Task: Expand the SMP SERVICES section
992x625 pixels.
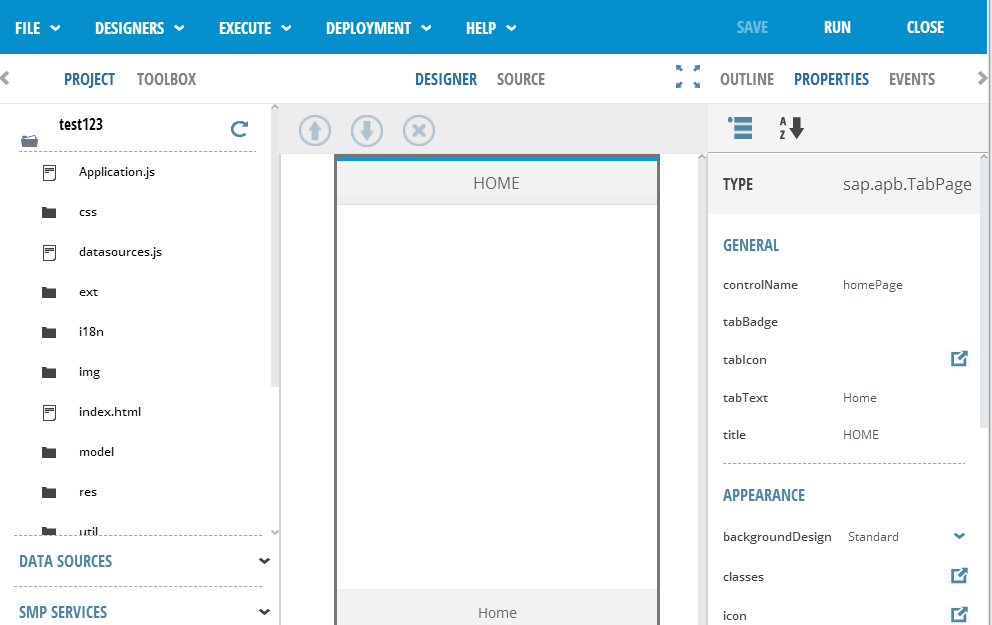Action: coord(145,612)
